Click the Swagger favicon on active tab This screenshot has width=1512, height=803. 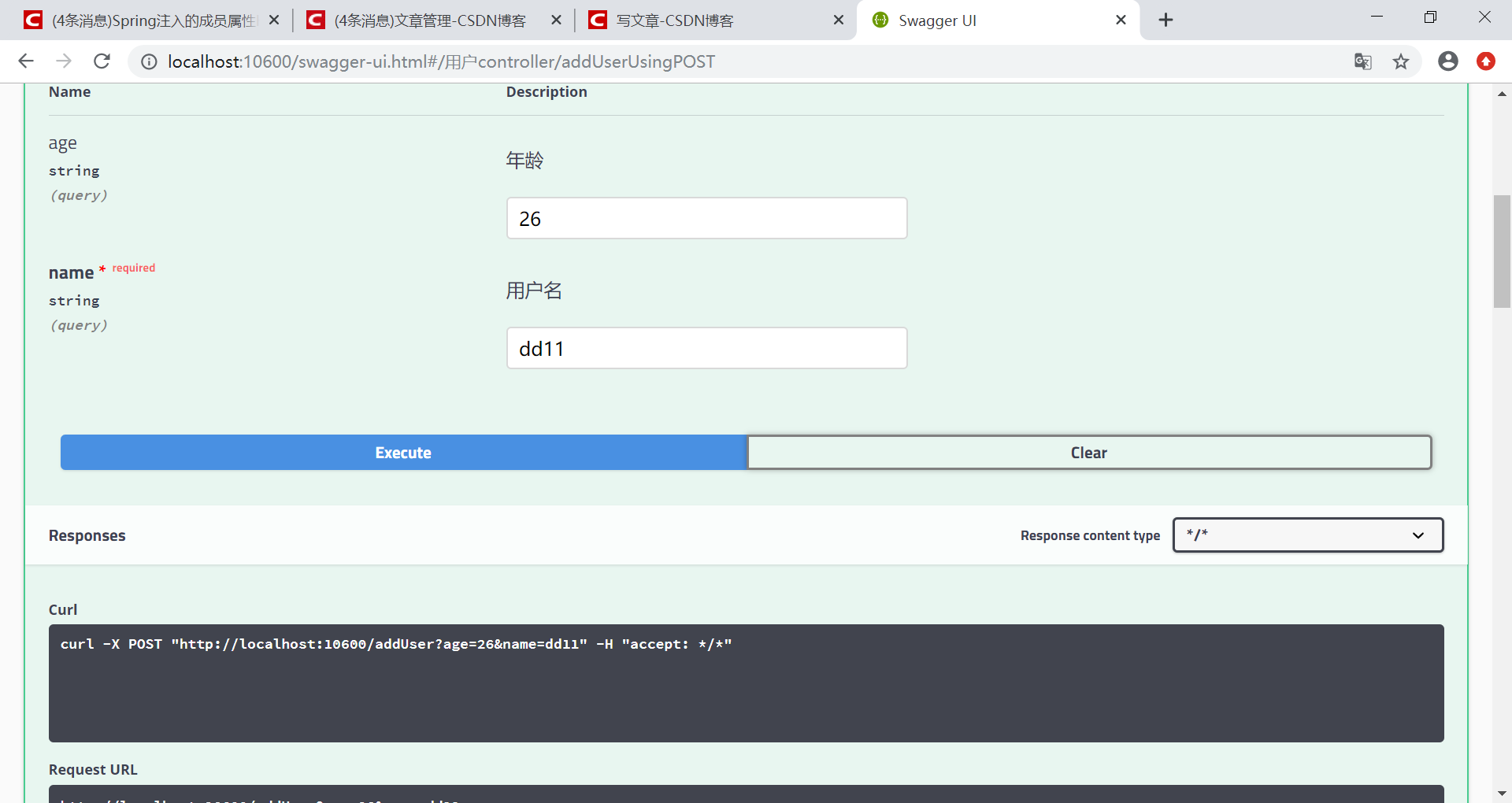(x=880, y=20)
